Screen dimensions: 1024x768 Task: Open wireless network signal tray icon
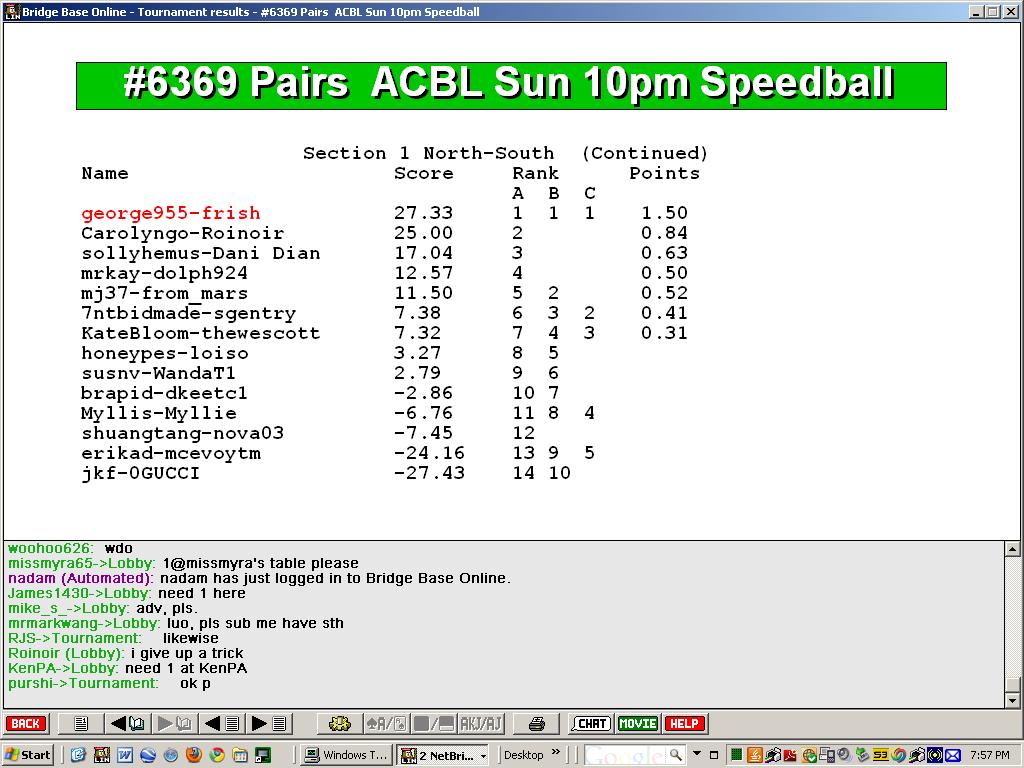point(935,755)
